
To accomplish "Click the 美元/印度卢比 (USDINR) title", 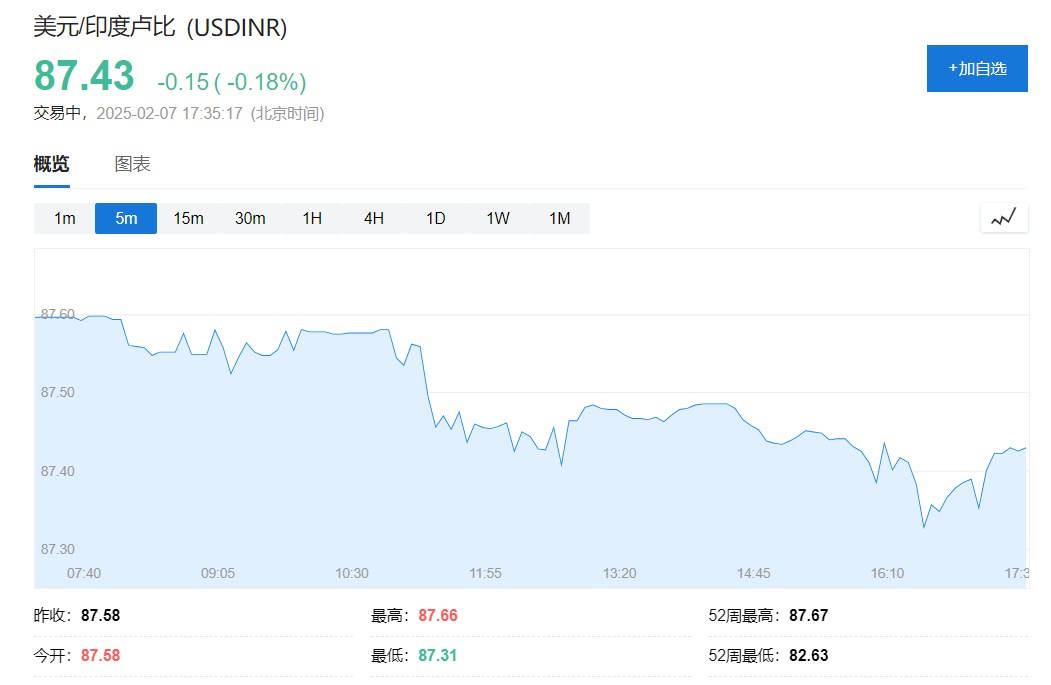I will (x=160, y=27).
